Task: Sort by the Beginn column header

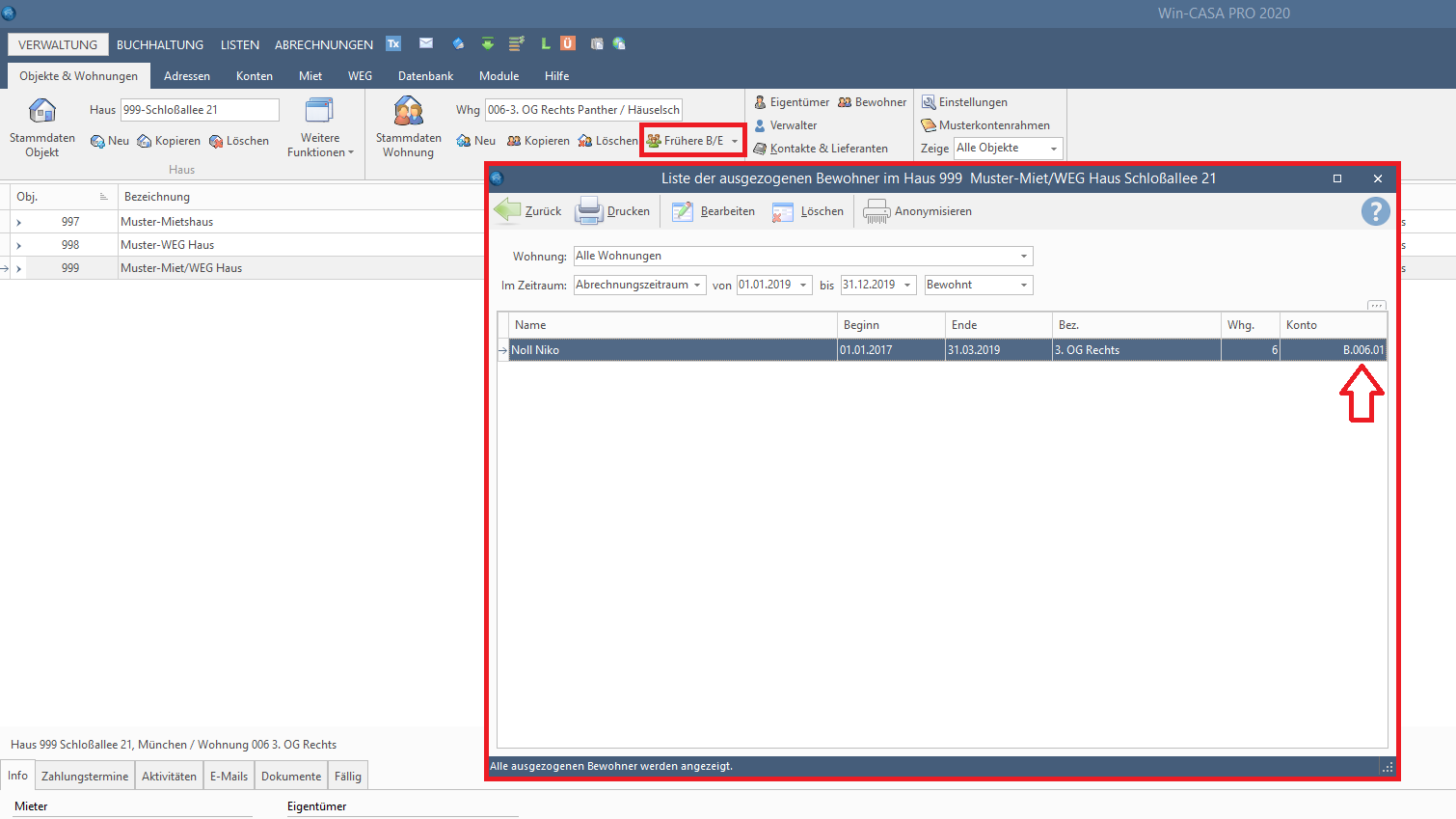Action: pyautogui.click(x=891, y=325)
